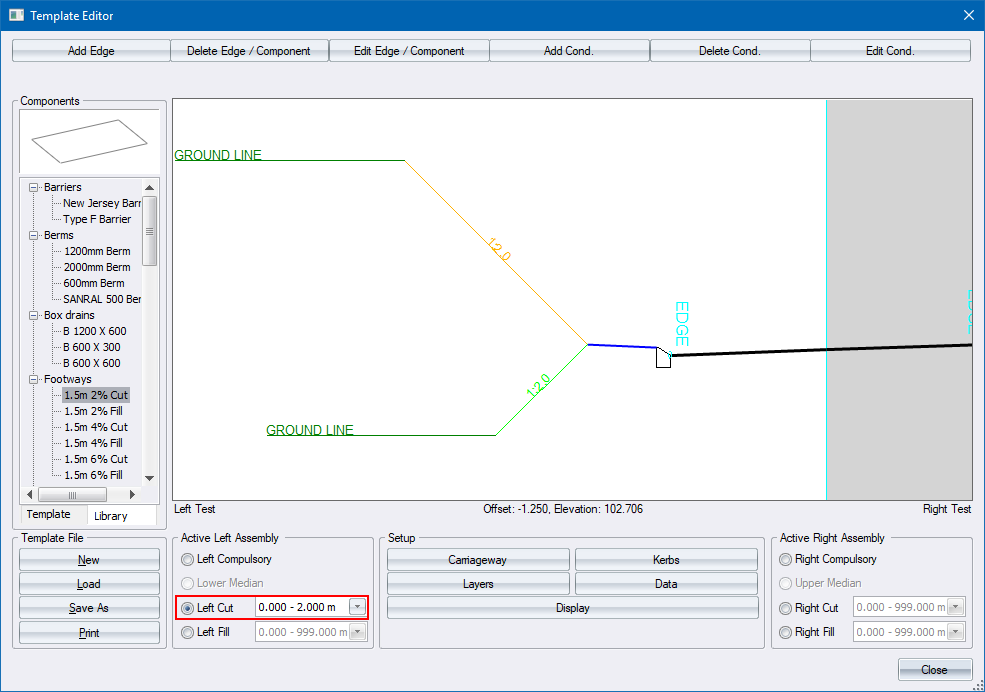Select the 1.5m 4% Cut footway

coord(96,427)
